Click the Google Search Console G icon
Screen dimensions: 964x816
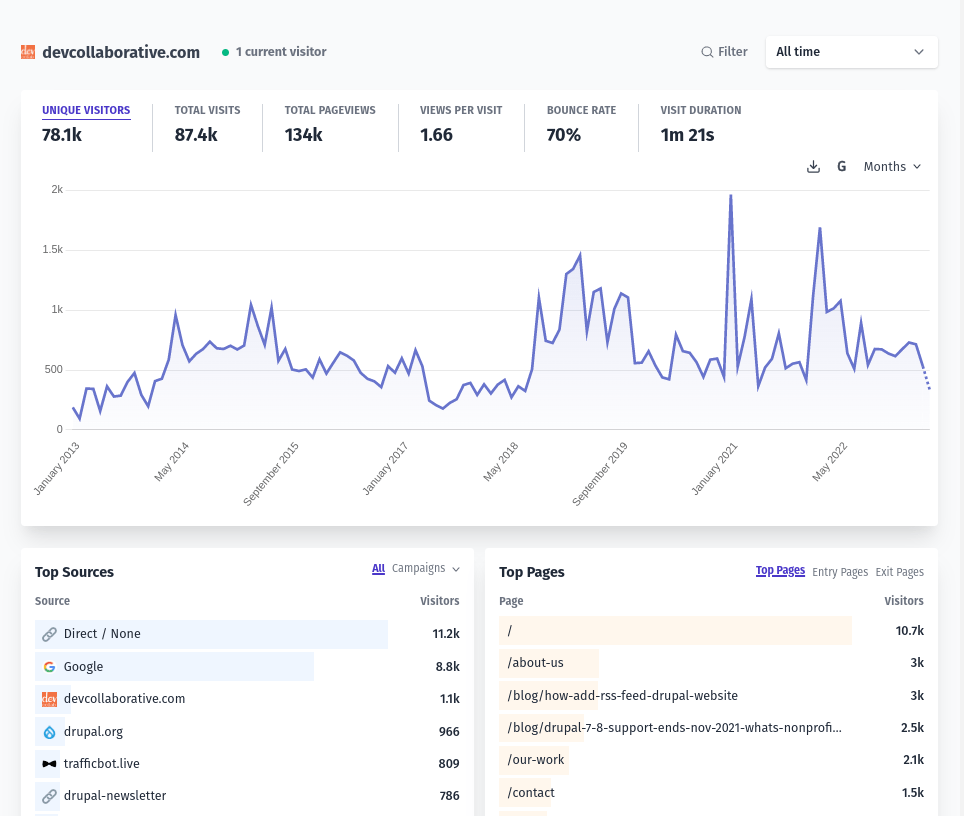coord(842,167)
